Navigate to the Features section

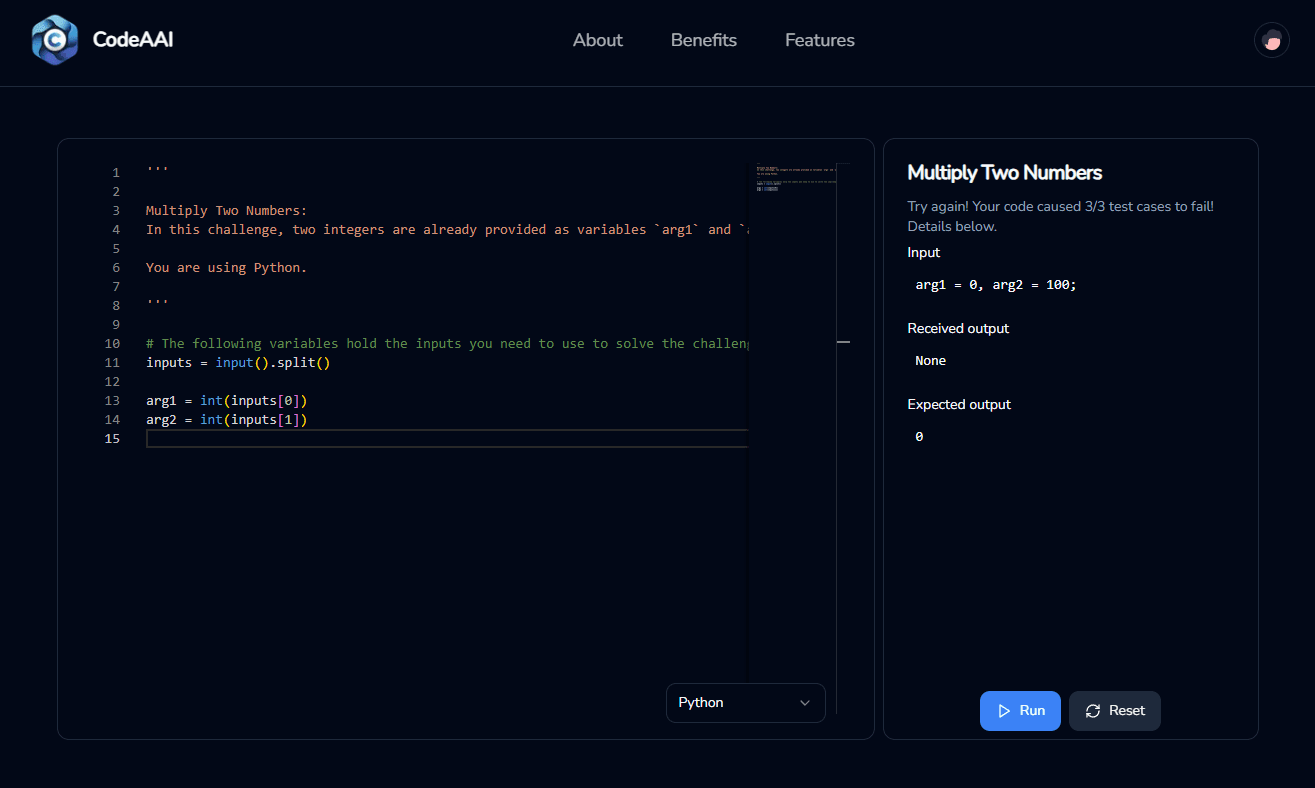(x=819, y=40)
